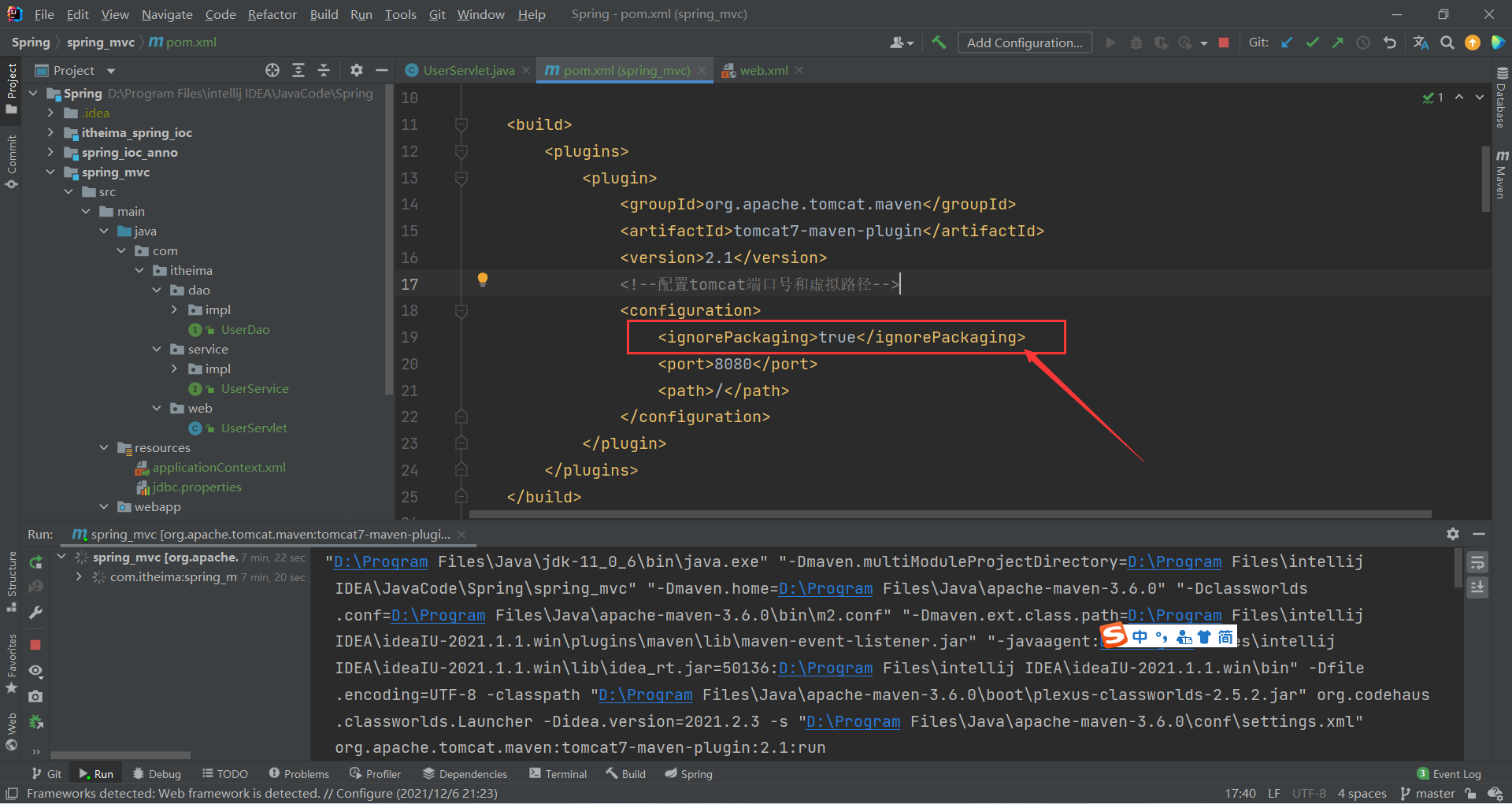The width and height of the screenshot is (1512, 804).
Task: Click the intention lightbulb on line 17
Action: coord(483,279)
